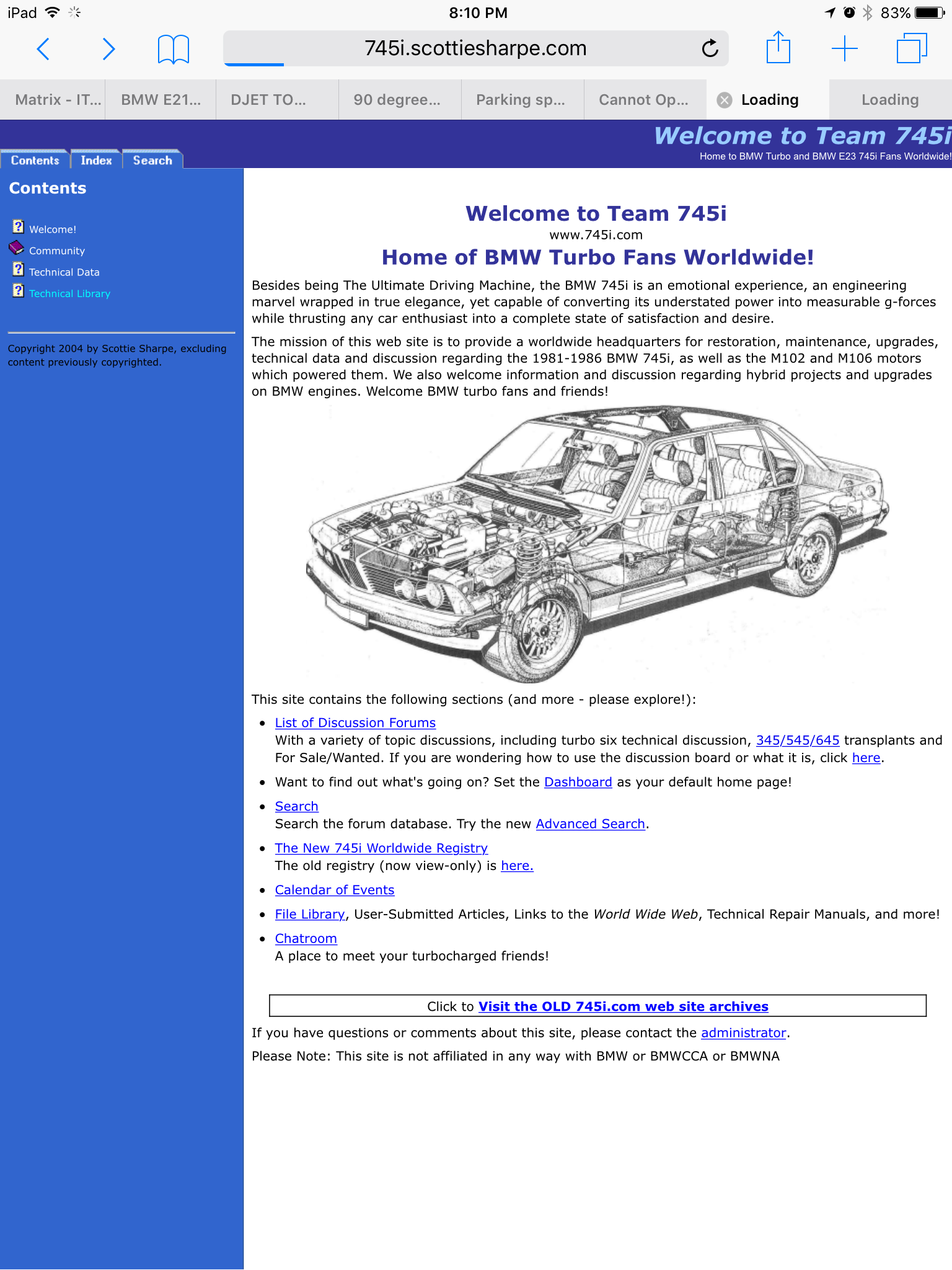Switch to the Matrix - IT tab

pyautogui.click(x=53, y=100)
